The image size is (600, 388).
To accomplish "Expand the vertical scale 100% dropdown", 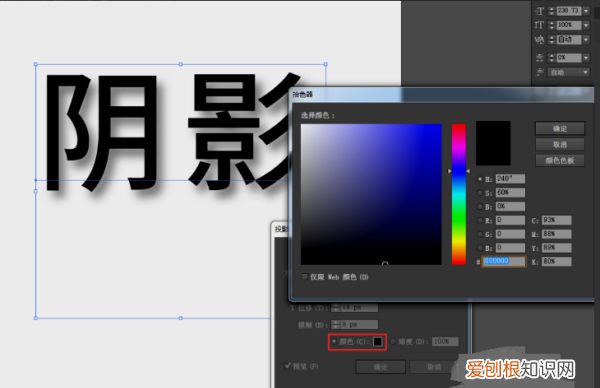I will pyautogui.click(x=586, y=25).
